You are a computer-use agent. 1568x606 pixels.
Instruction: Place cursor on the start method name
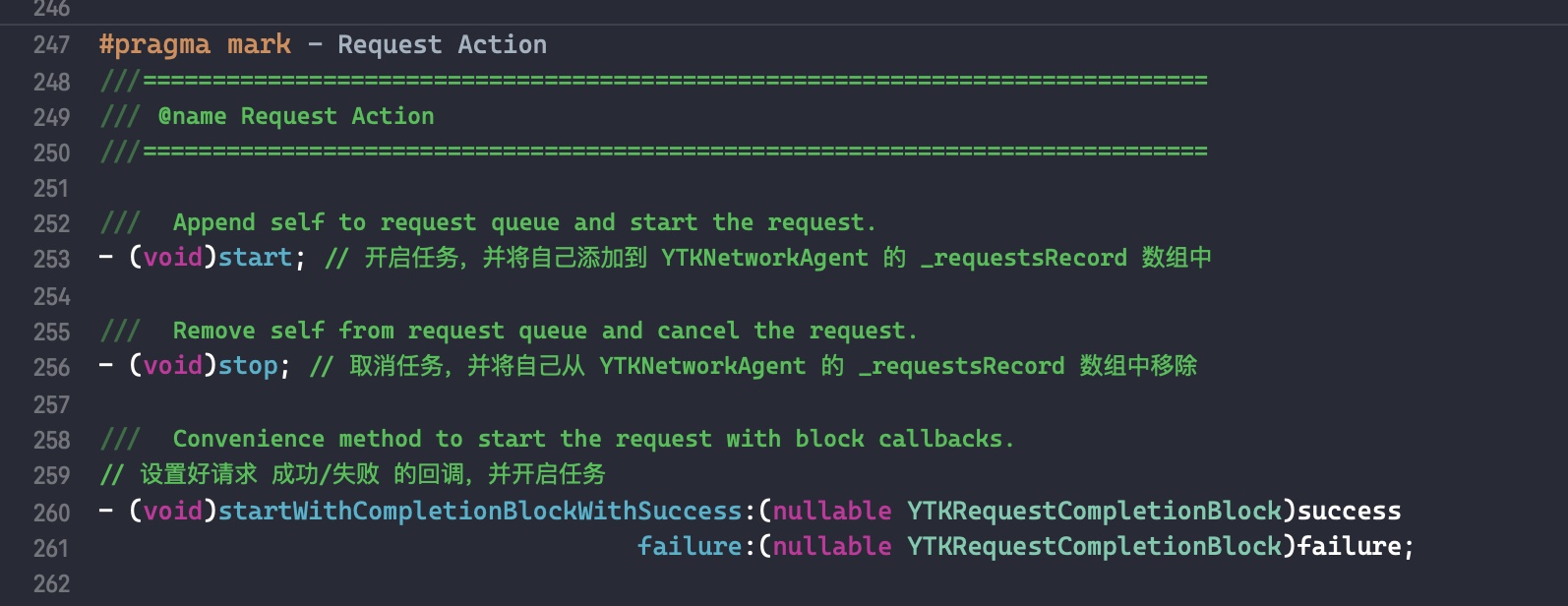coord(255,258)
